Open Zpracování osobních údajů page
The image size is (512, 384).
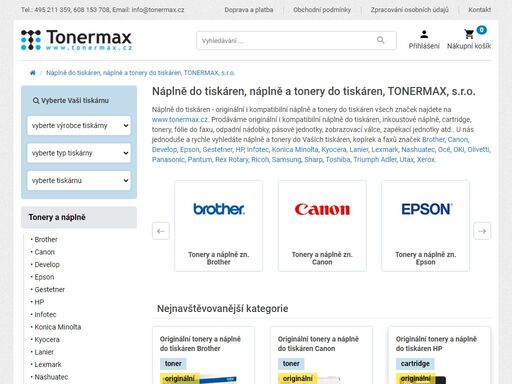point(410,10)
